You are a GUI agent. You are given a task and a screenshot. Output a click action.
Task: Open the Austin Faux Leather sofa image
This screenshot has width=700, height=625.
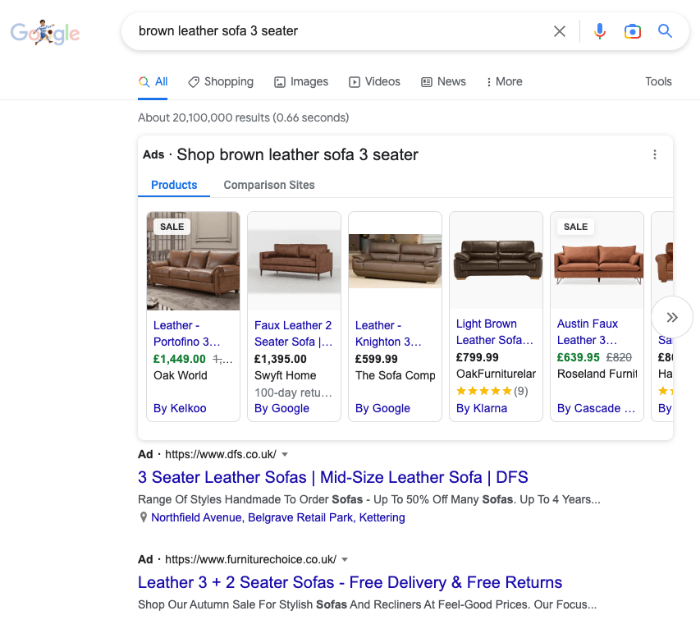pyautogui.click(x=597, y=261)
